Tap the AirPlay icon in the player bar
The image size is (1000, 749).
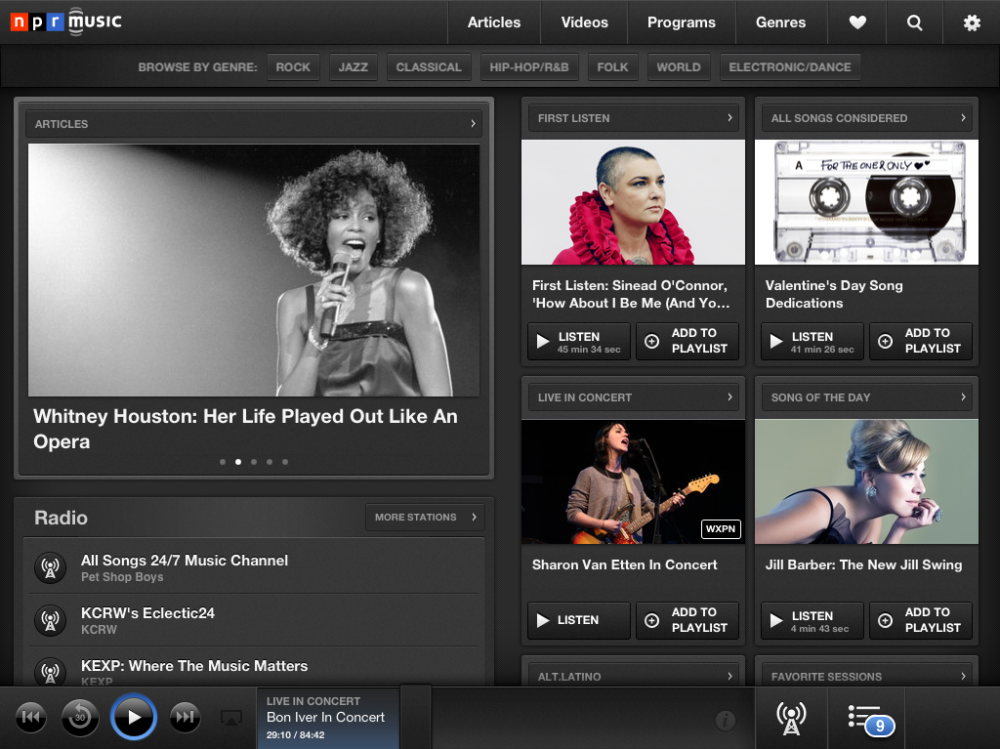(x=231, y=718)
